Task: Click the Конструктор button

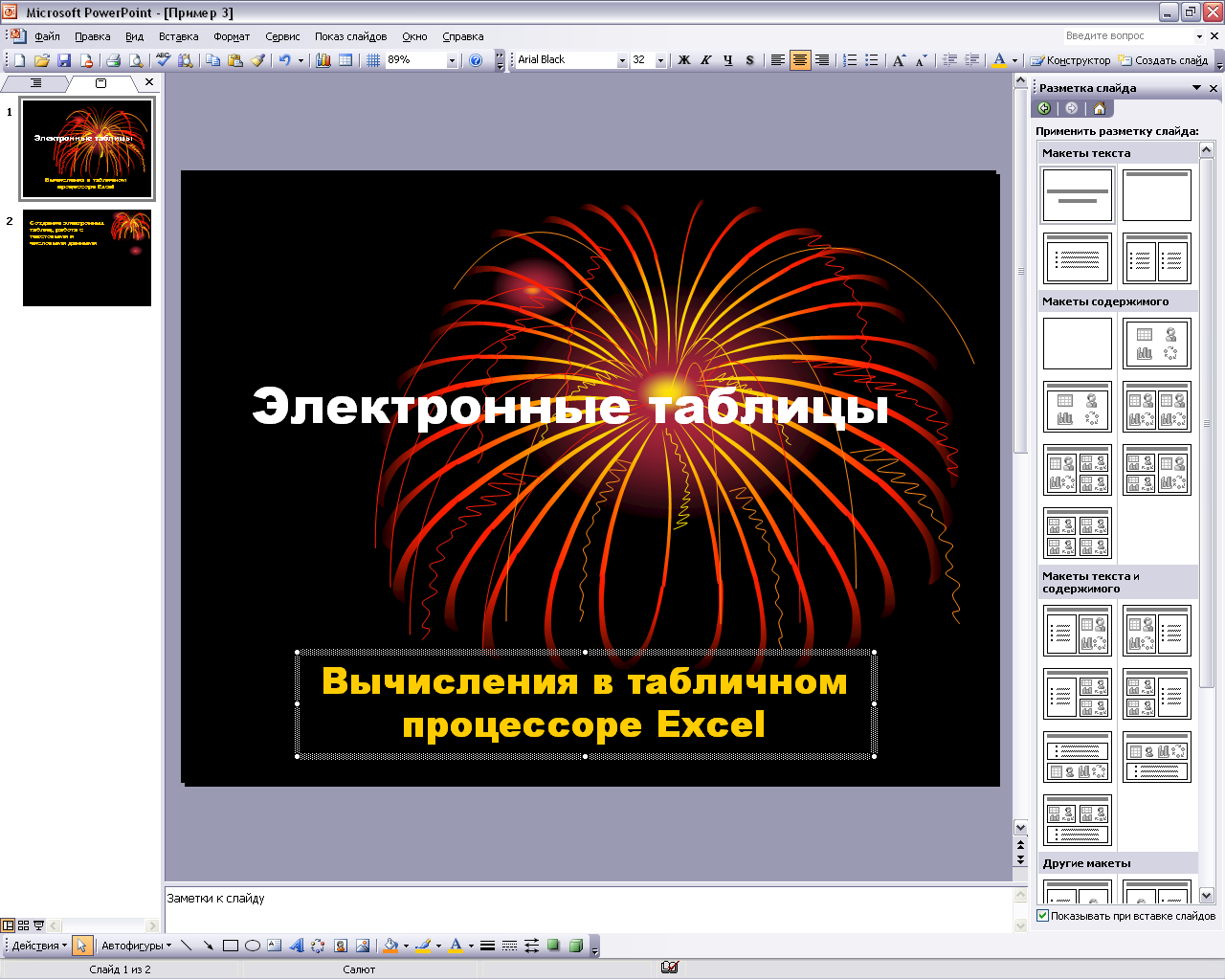Action: tap(1071, 60)
